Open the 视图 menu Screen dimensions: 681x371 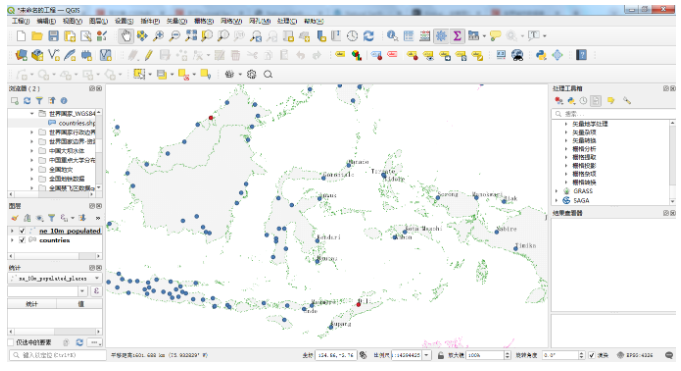72,21
